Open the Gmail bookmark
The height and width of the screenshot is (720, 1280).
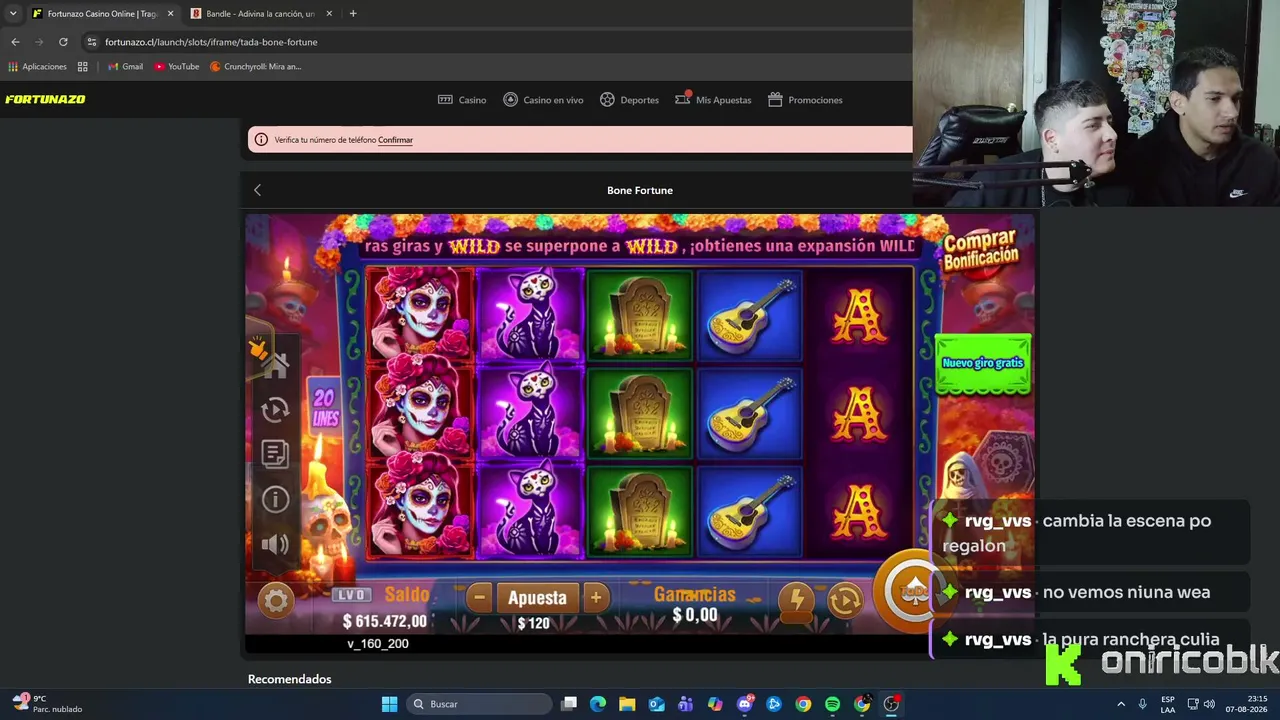125,67
